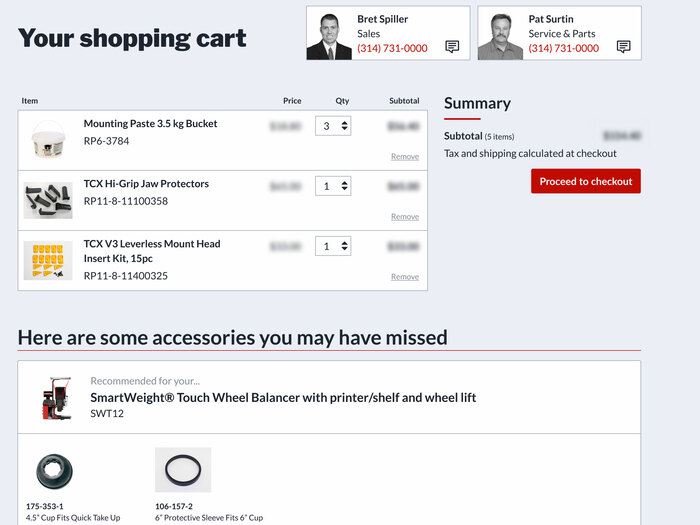Open chat with Bret Spiller
Image resolution: width=700 pixels, height=525 pixels.
click(452, 47)
